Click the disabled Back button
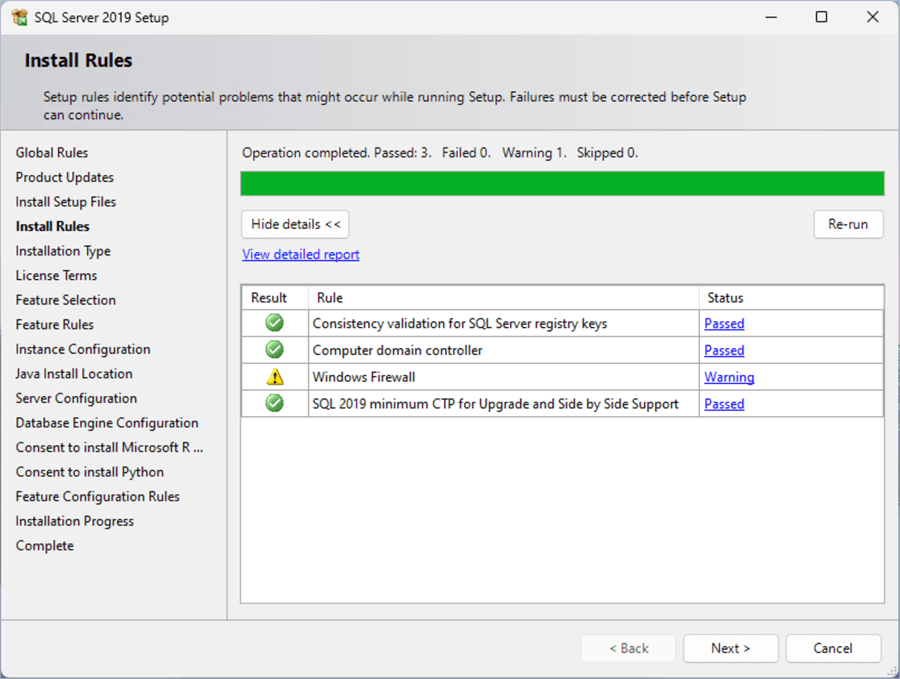The height and width of the screenshot is (679, 900). pyautogui.click(x=629, y=648)
